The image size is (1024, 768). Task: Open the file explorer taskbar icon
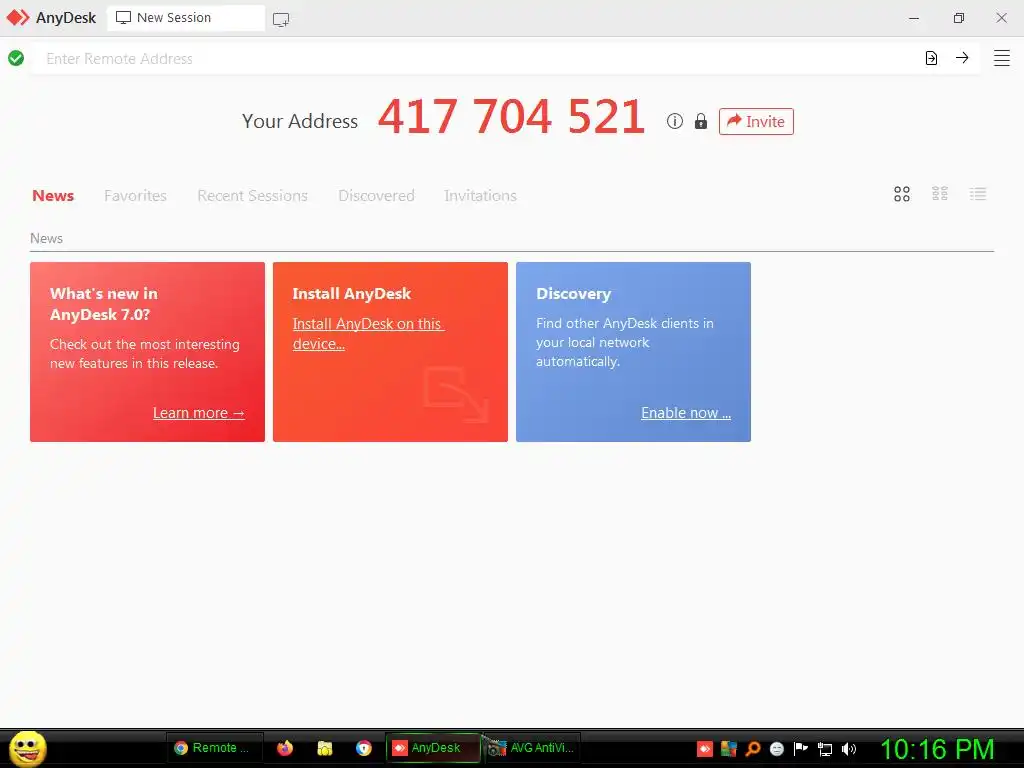tap(325, 748)
